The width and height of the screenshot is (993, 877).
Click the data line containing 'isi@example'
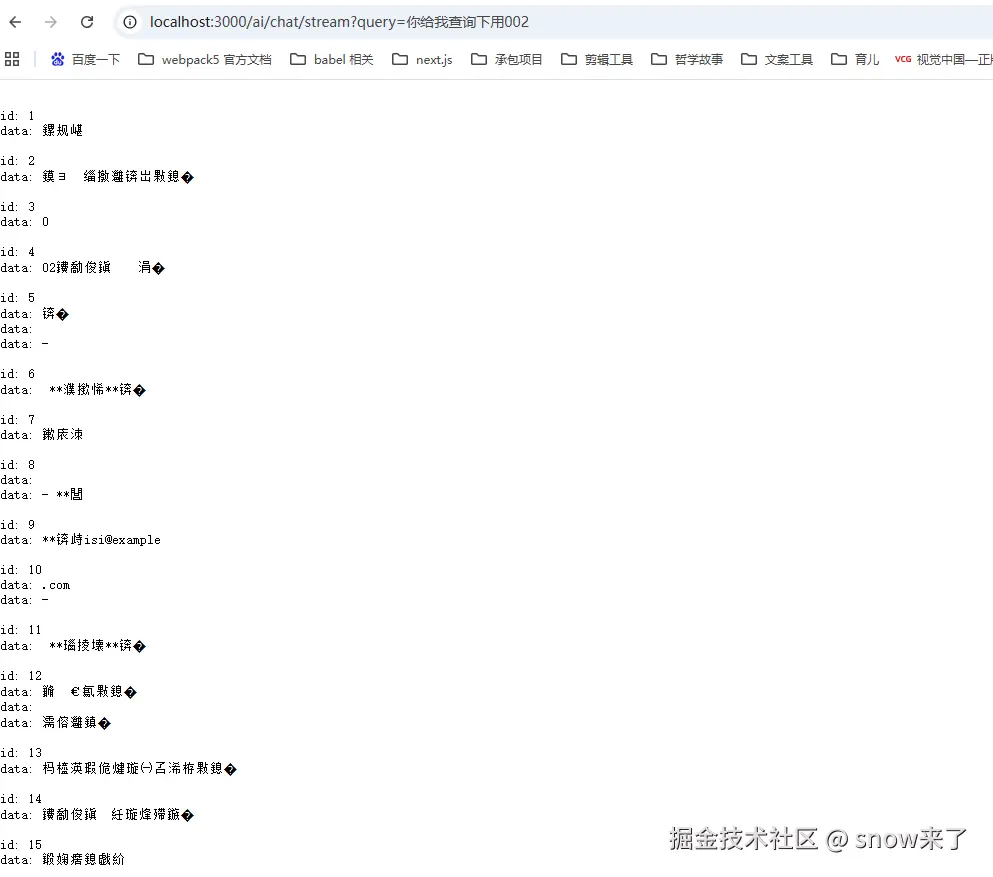pos(80,540)
